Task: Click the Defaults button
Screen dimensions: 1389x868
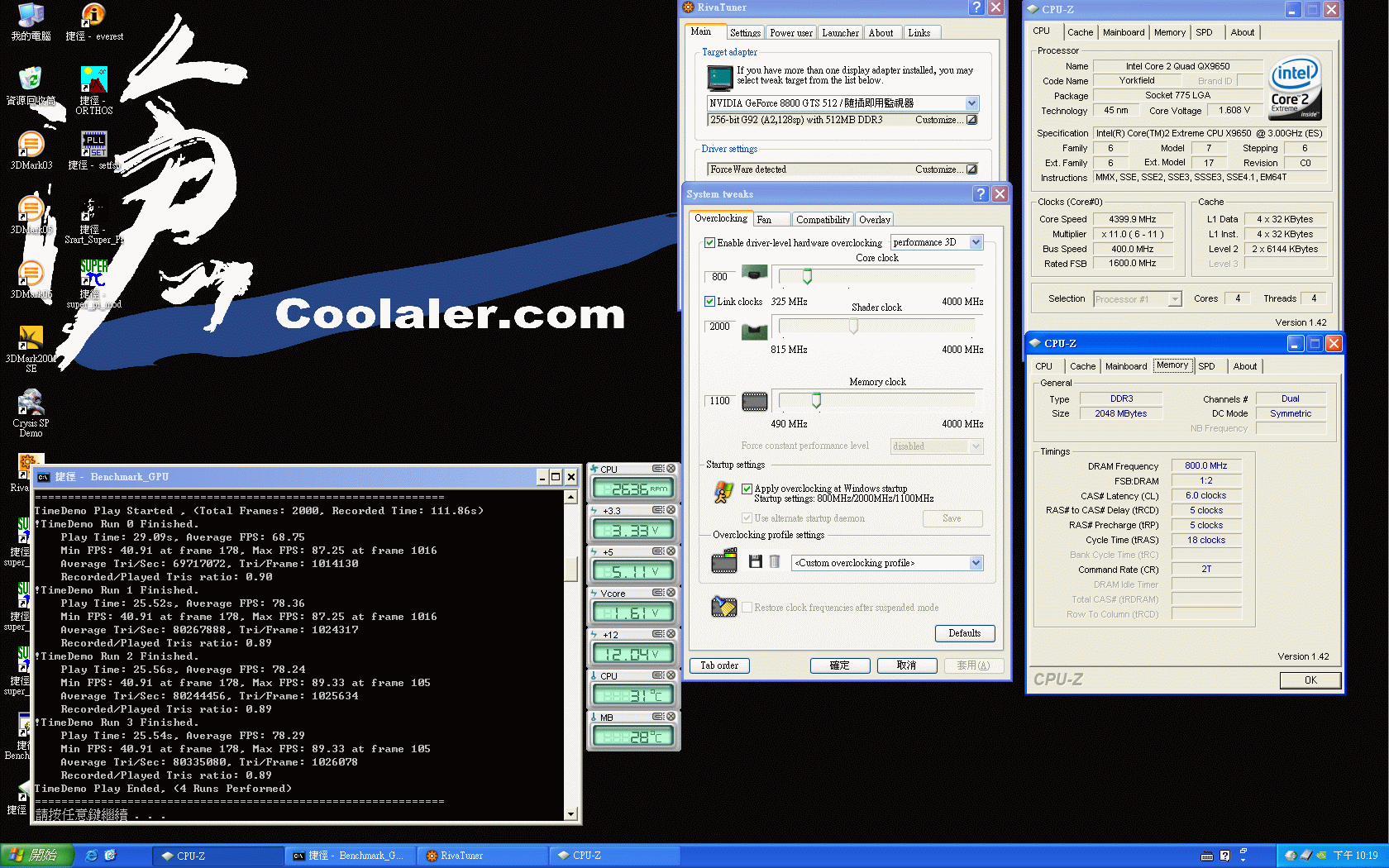Action: [964, 633]
